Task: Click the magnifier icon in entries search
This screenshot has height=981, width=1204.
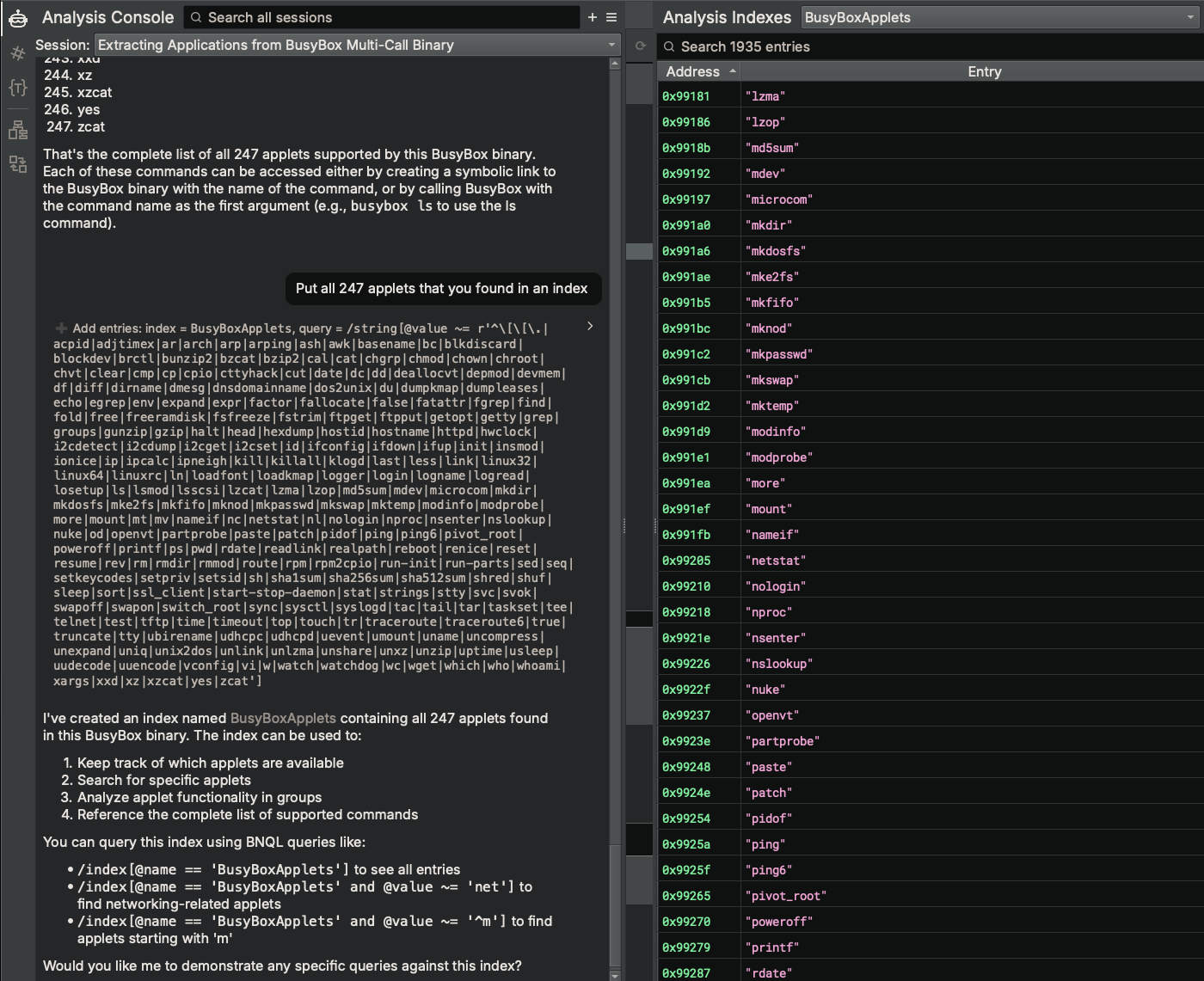Action: 669,46
